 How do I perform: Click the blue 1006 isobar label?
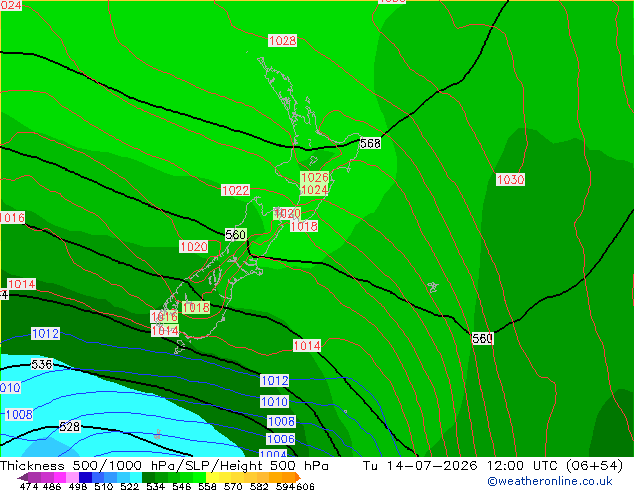click(281, 439)
